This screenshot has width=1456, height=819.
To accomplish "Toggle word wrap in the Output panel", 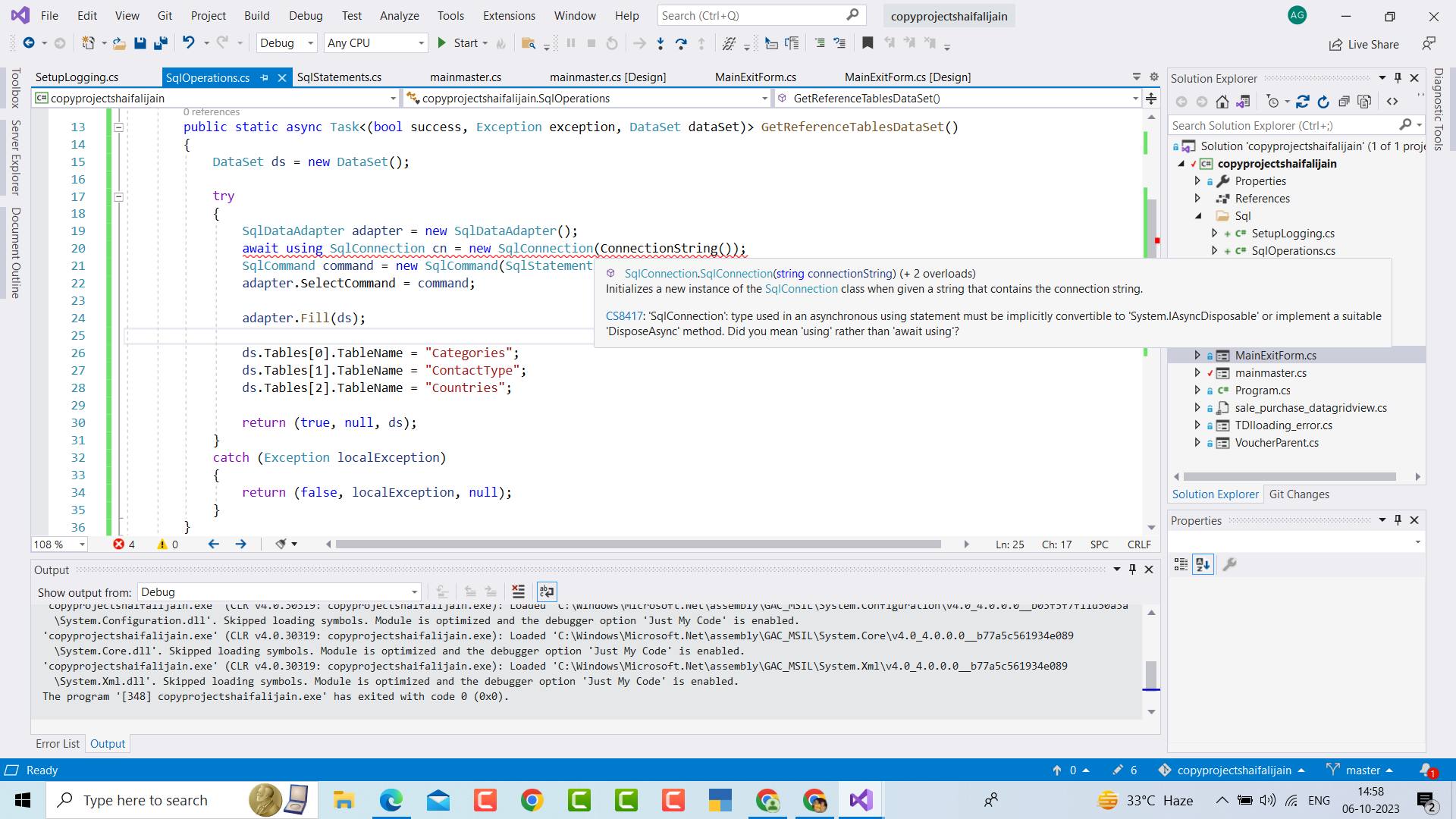I will click(x=547, y=591).
